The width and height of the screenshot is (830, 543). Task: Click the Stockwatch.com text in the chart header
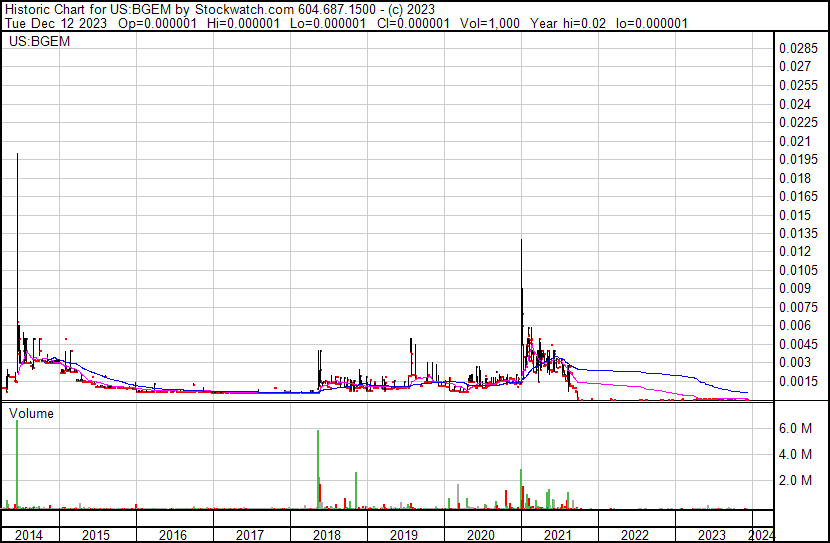(x=245, y=9)
